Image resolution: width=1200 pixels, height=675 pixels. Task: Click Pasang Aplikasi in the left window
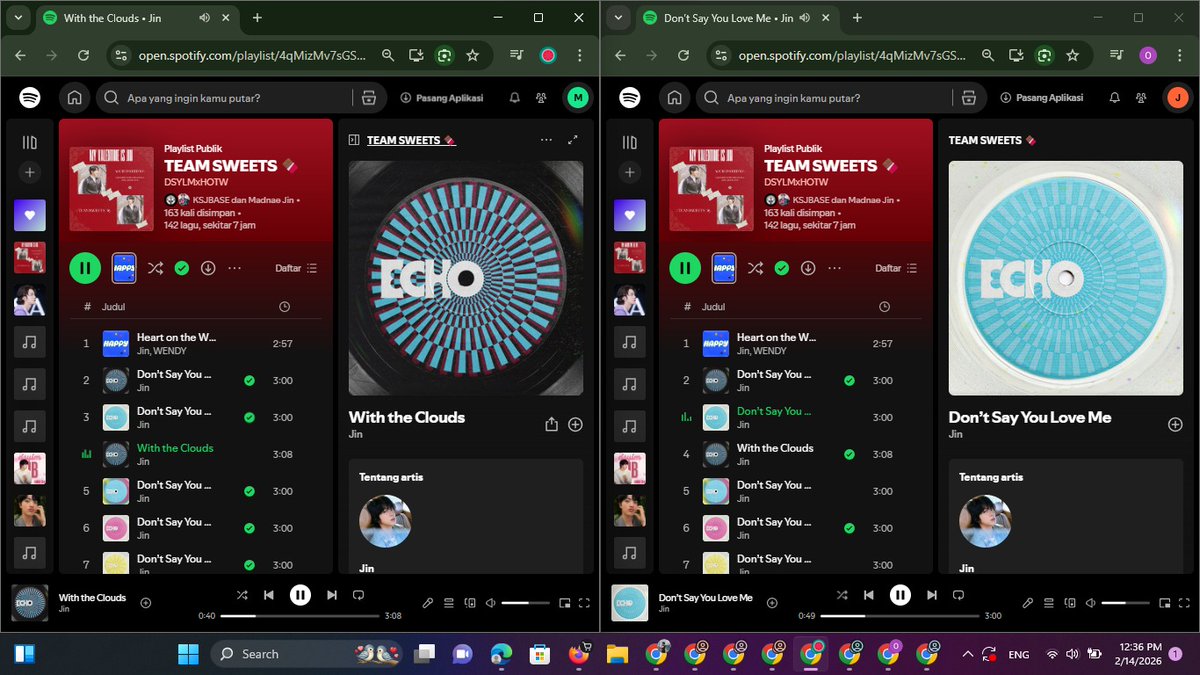pyautogui.click(x=442, y=98)
